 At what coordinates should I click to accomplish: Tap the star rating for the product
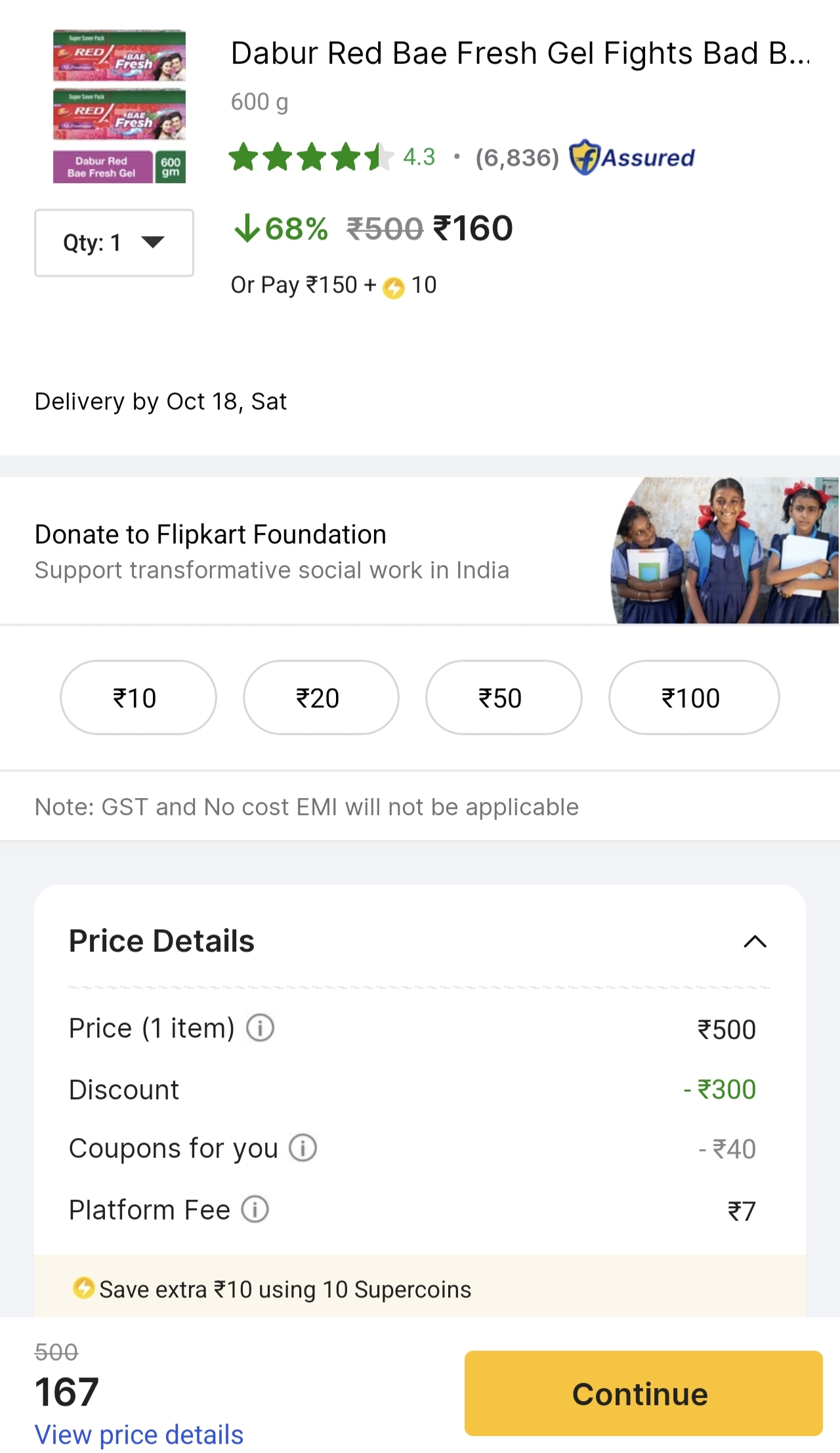[x=311, y=158]
